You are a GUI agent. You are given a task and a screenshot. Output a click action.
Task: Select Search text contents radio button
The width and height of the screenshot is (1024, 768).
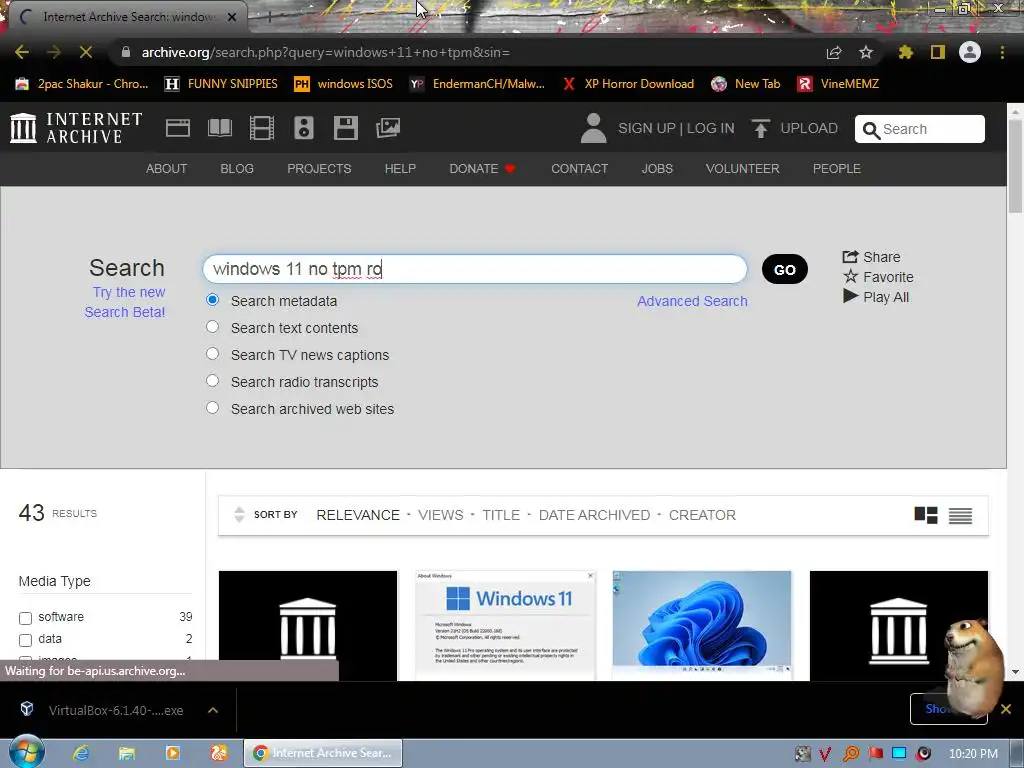click(x=212, y=327)
